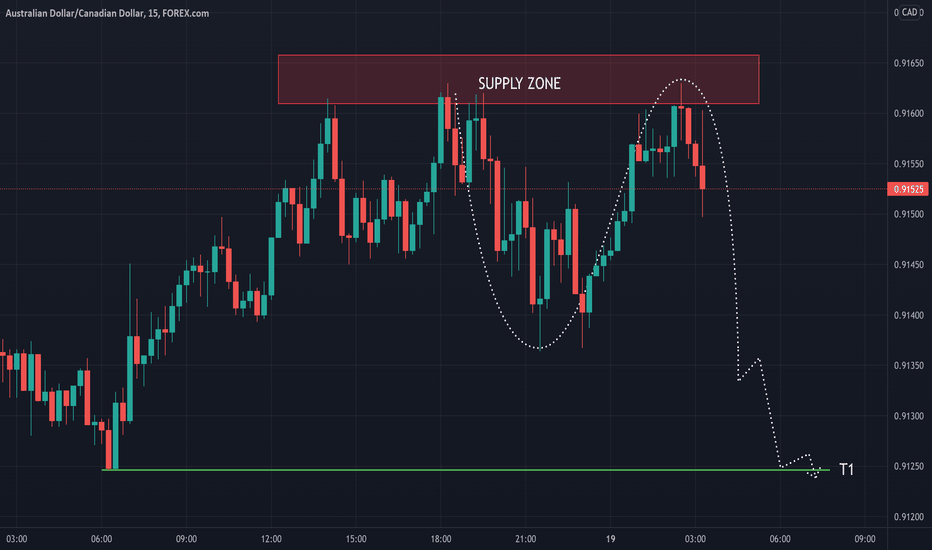The height and width of the screenshot is (550, 932).
Task: Click the 0.91400 price axis label
Action: (x=909, y=315)
